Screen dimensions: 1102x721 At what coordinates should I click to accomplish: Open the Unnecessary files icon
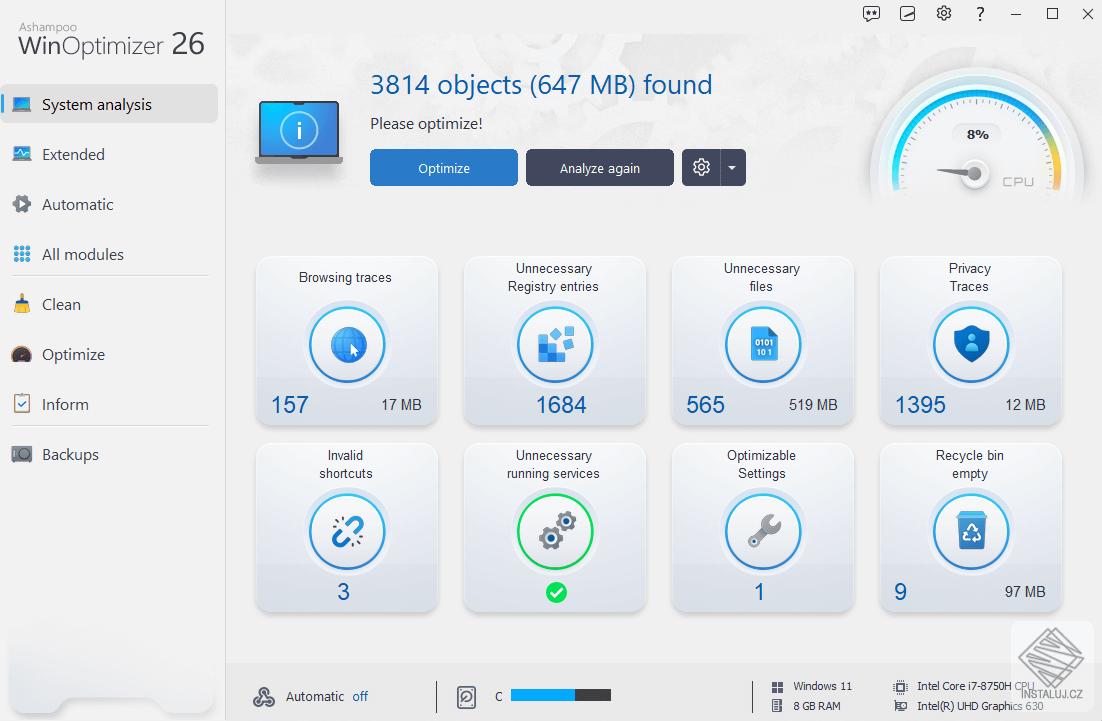(763, 345)
